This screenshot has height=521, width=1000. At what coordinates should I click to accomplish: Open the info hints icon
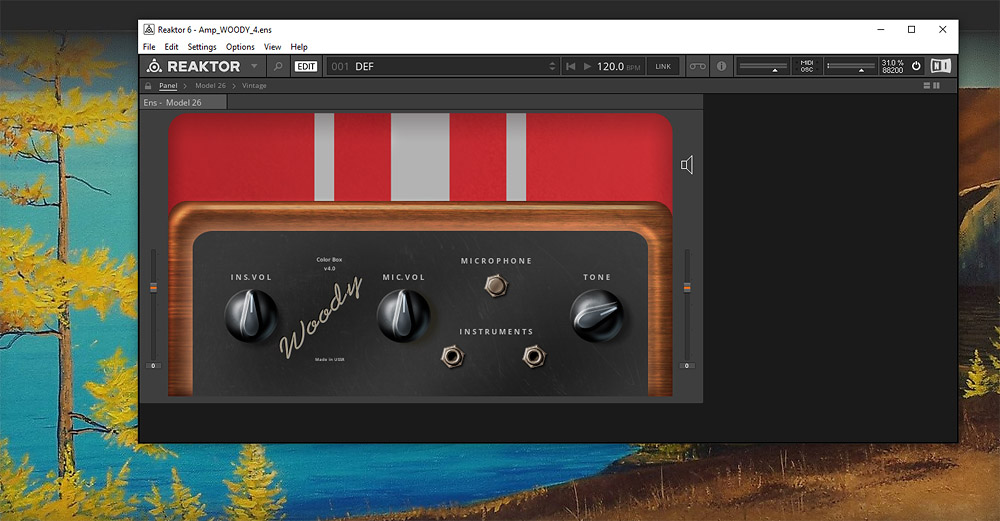(723, 66)
